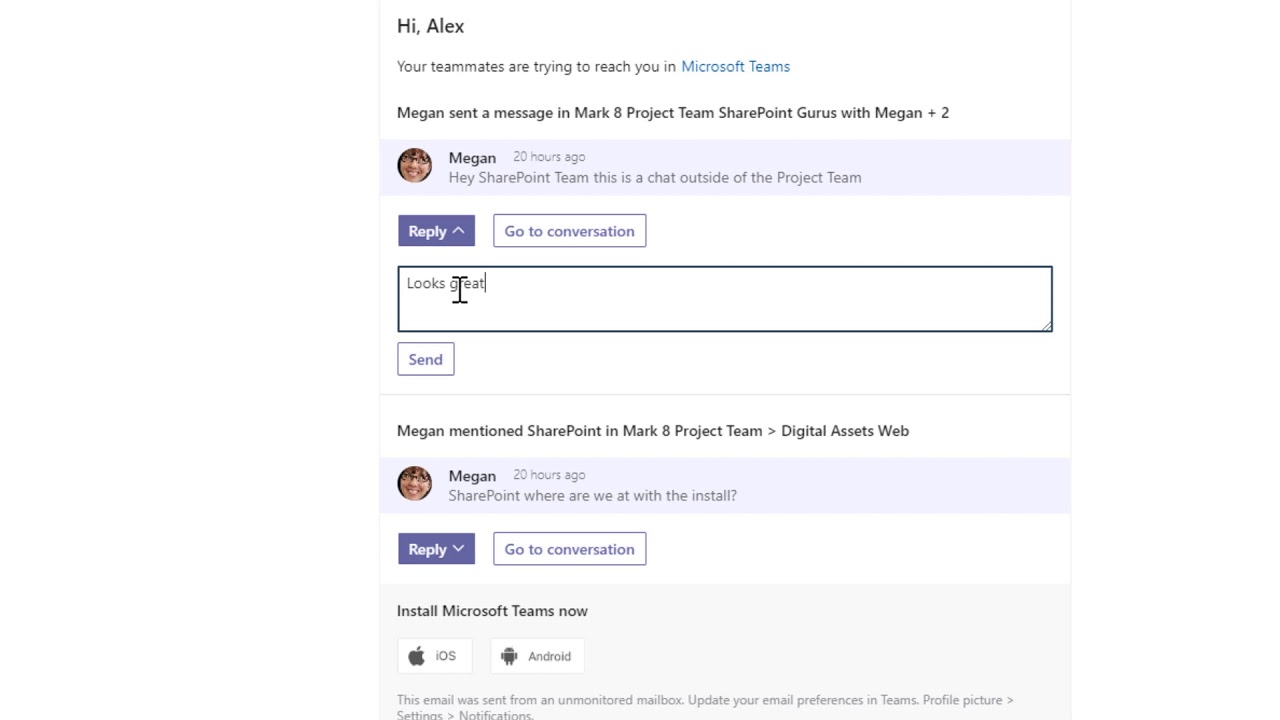1280x720 pixels.
Task: Open the iOS install button
Action: pos(434,656)
